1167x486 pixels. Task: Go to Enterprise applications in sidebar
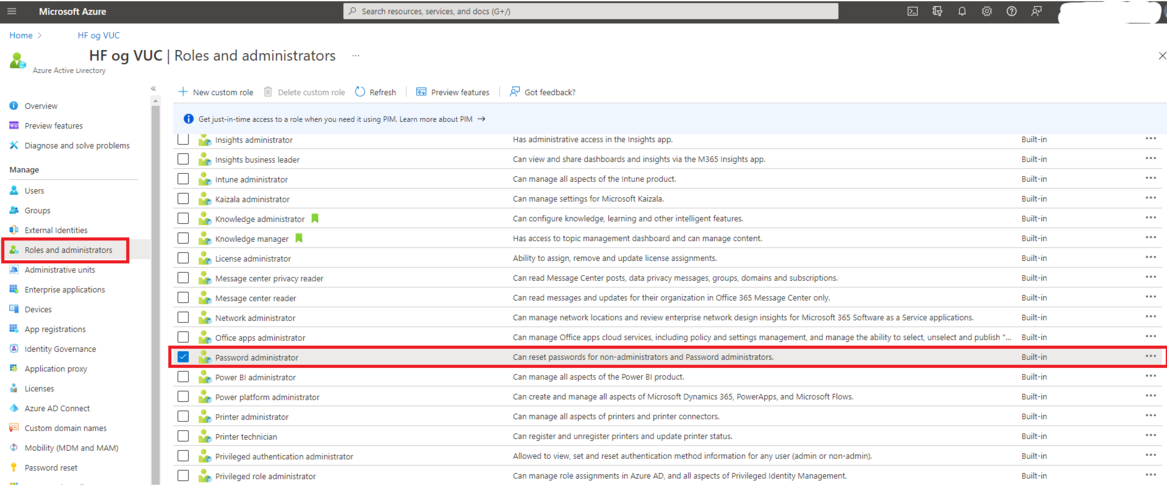click(64, 290)
